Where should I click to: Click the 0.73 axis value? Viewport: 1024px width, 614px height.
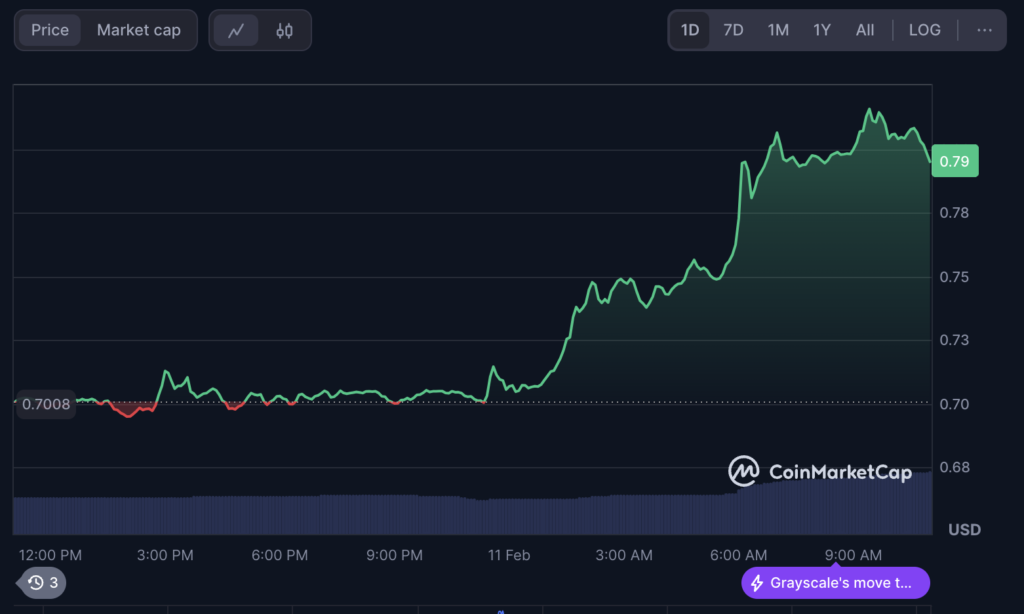(954, 340)
